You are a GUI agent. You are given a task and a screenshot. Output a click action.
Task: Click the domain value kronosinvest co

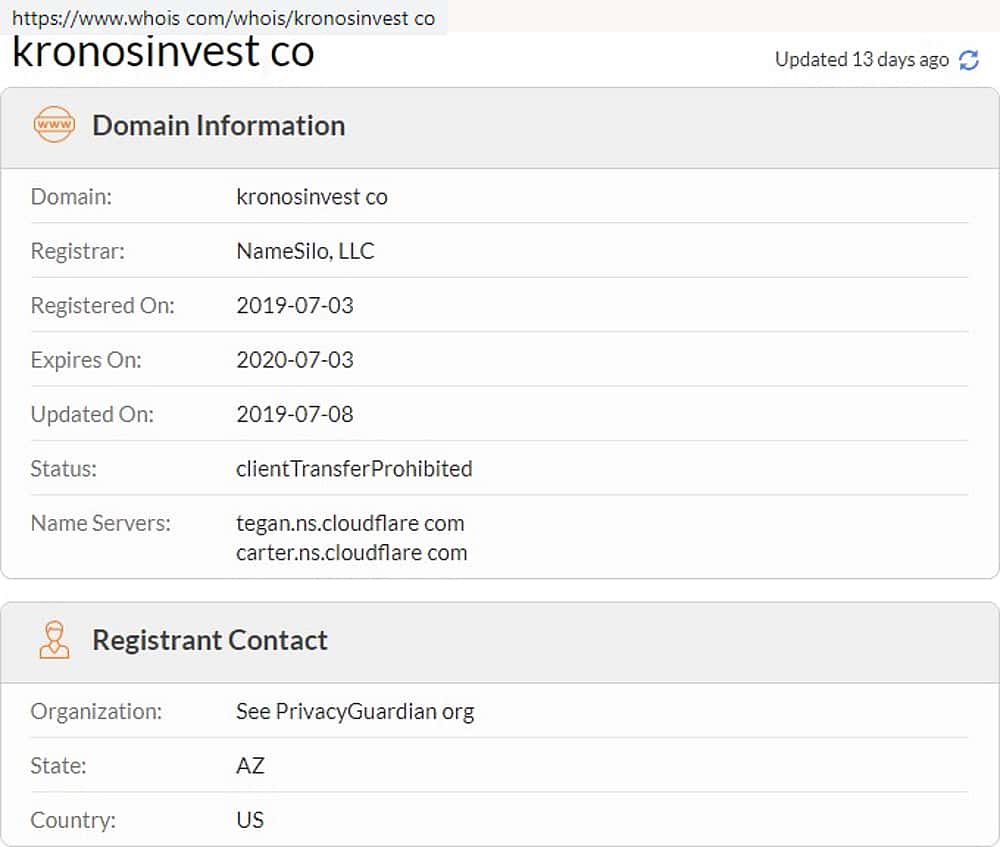click(x=312, y=197)
